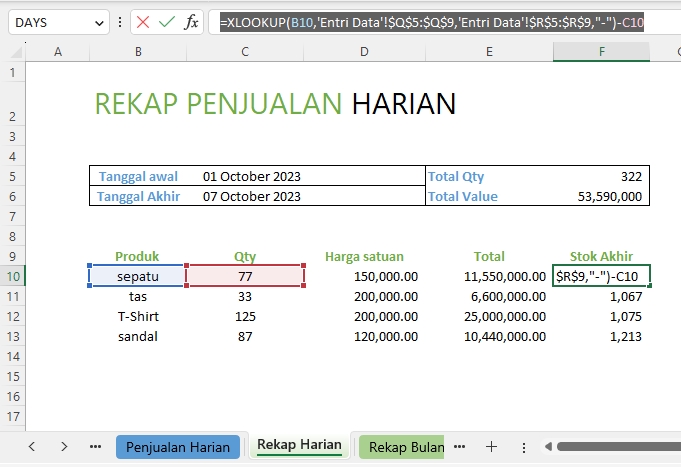
Task: Select the Rekap Harian sheet tab
Action: tap(299, 445)
